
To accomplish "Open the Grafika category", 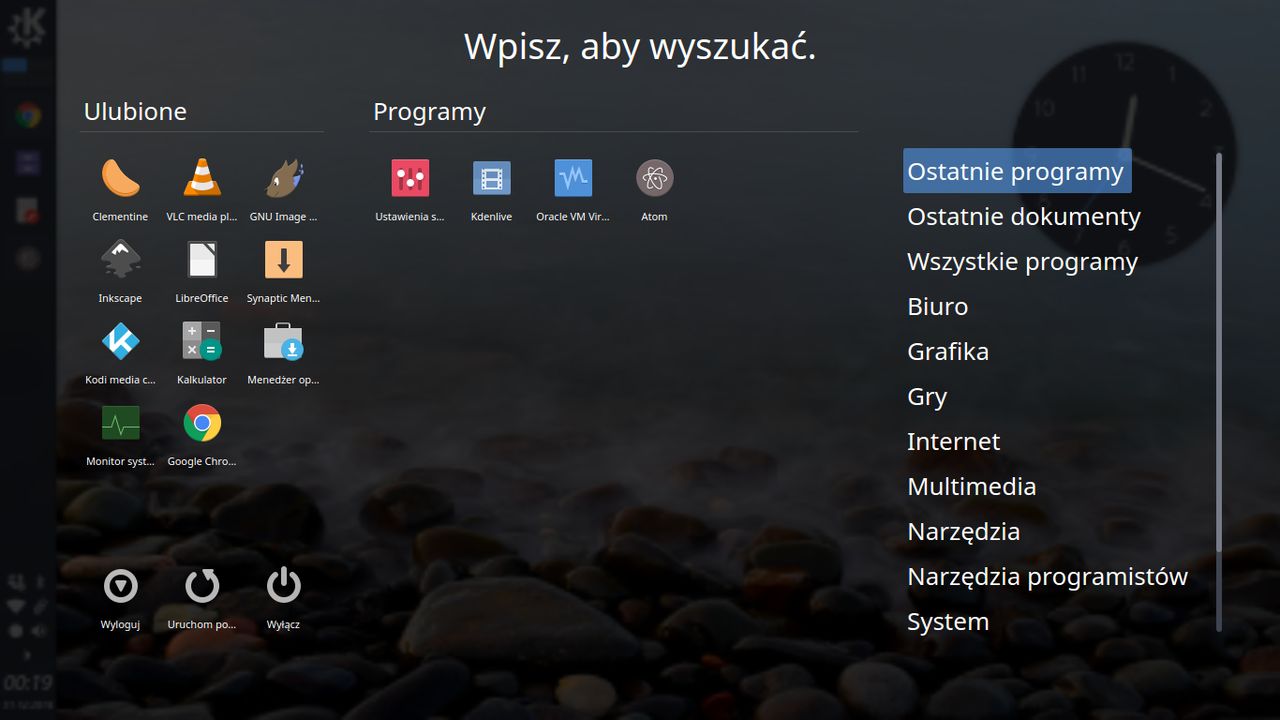I will pos(948,351).
